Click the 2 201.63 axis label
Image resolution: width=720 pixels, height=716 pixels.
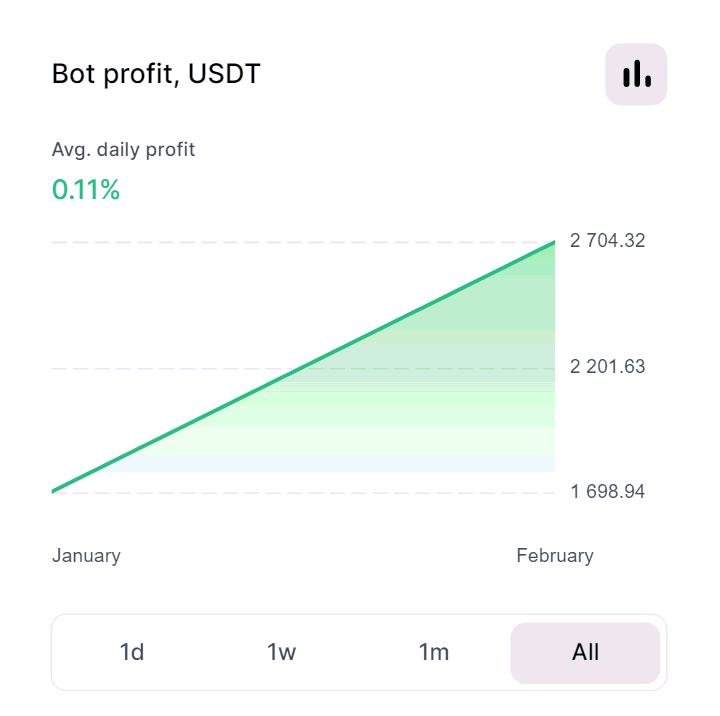tap(607, 367)
